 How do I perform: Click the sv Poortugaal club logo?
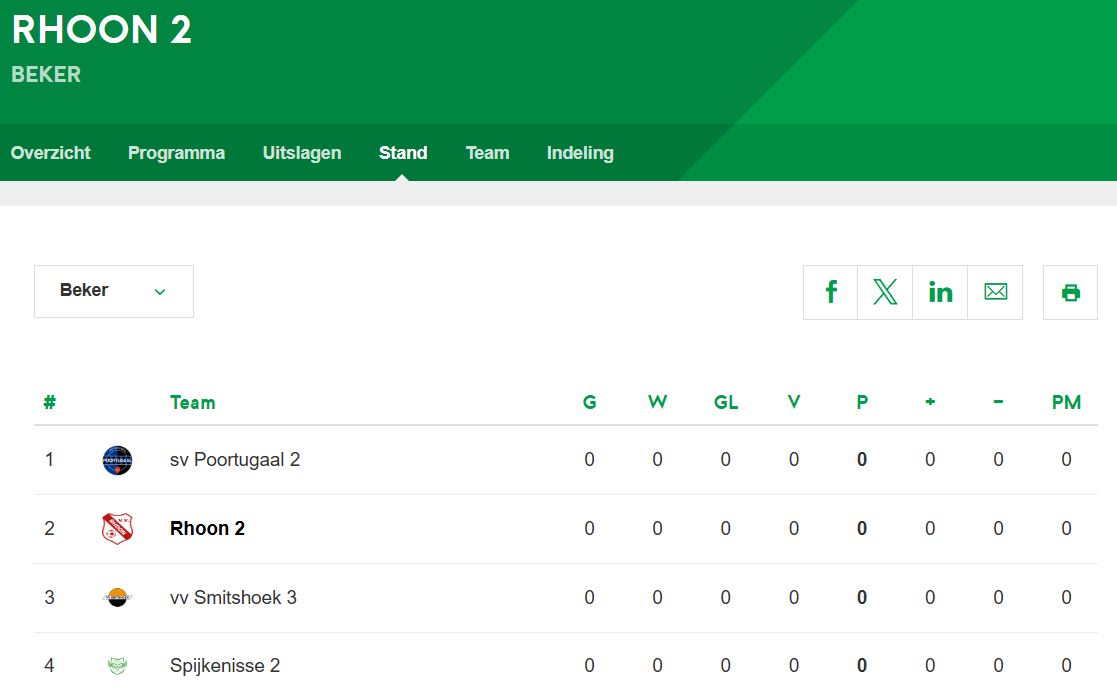[118, 460]
